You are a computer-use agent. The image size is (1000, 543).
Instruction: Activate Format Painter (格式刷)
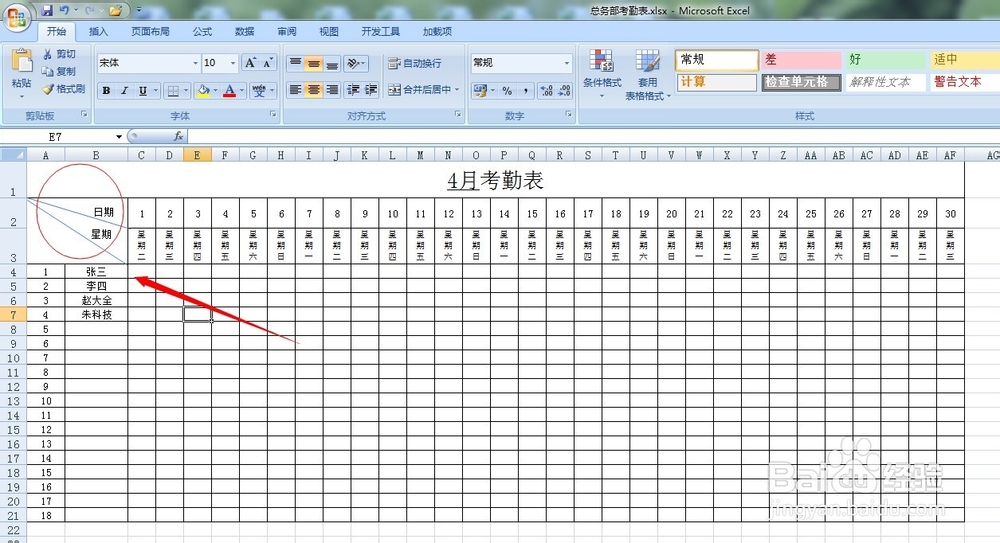[x=63, y=89]
